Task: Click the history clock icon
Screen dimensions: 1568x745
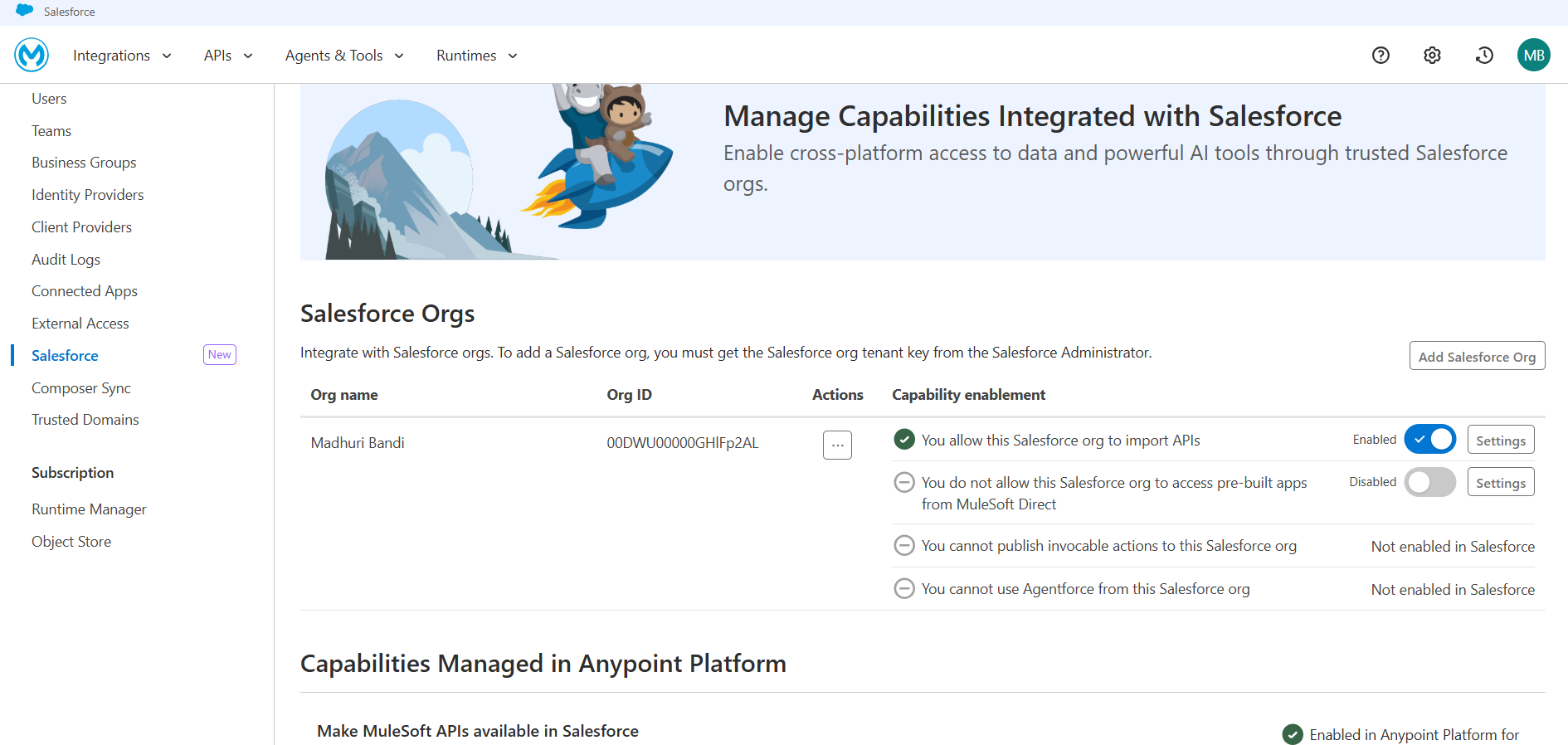Action: click(1484, 55)
